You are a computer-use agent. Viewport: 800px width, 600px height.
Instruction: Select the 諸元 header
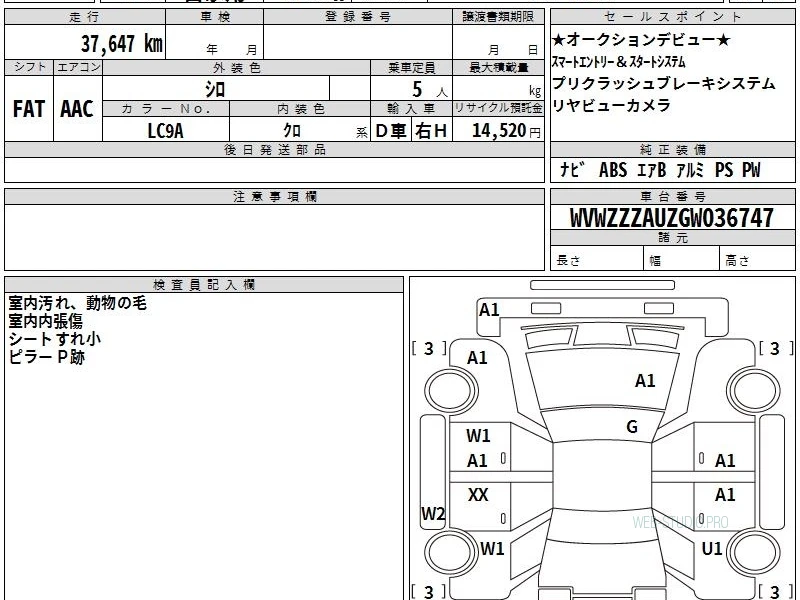[x=672, y=237]
